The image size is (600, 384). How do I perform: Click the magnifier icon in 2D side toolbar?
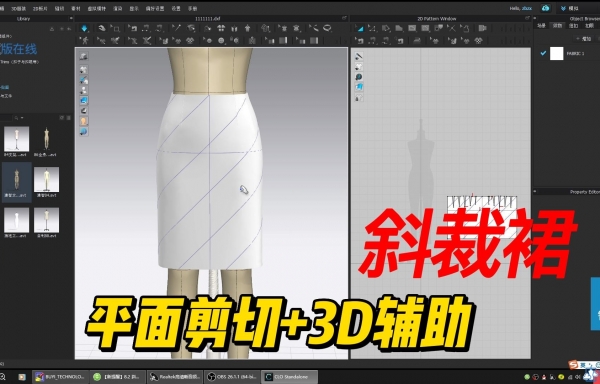359,77
